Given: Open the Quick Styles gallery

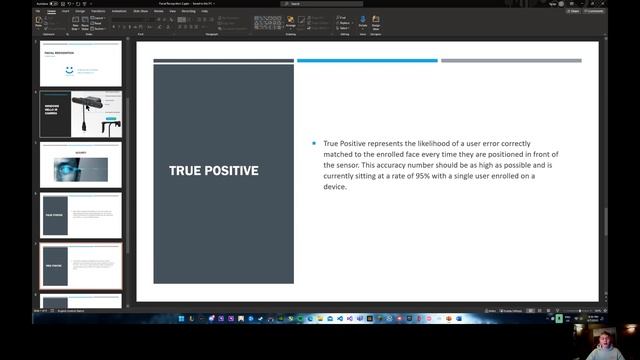Looking at the screenshot, I should 301,22.
